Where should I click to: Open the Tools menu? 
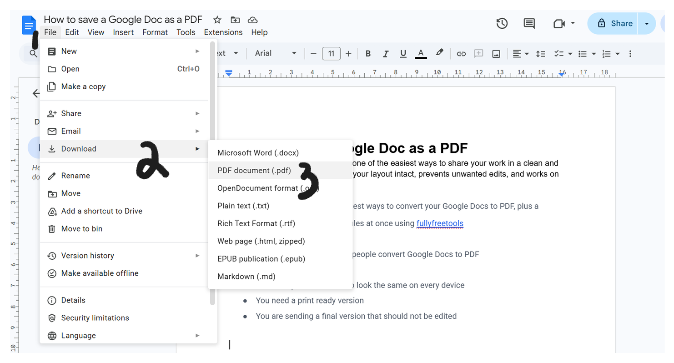(x=186, y=32)
